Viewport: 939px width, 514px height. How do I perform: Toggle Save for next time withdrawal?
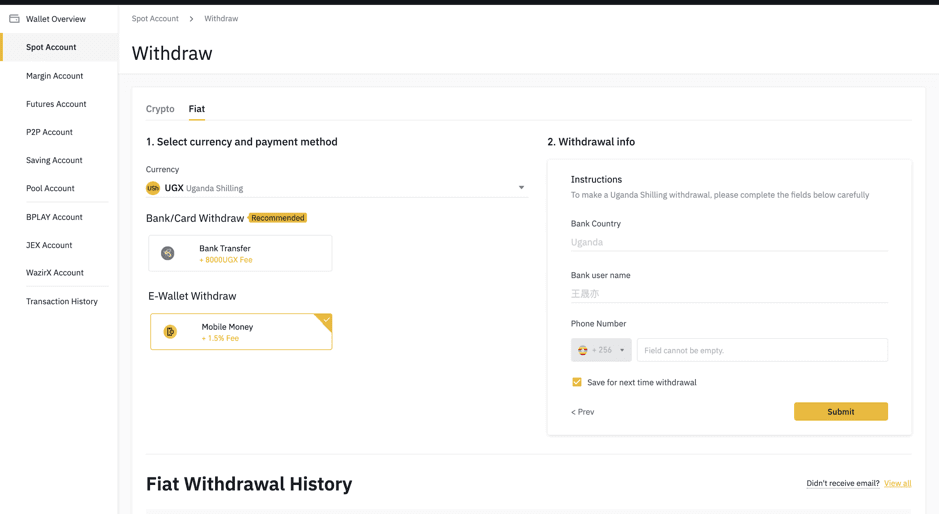pyautogui.click(x=577, y=382)
